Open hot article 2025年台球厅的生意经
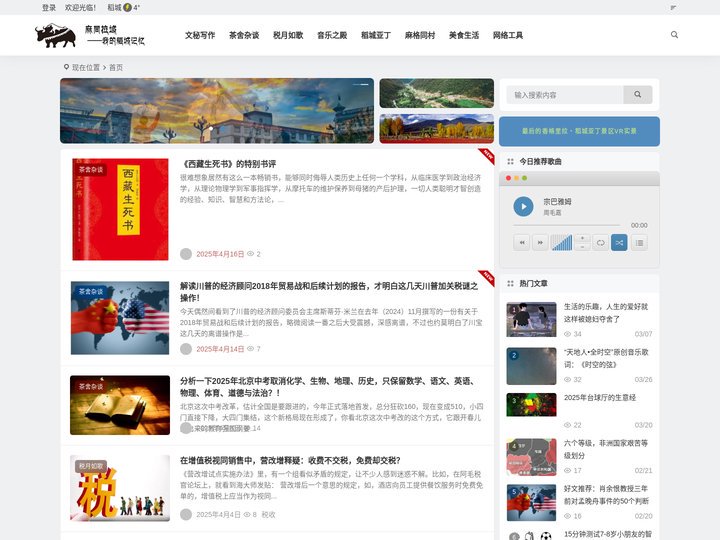 click(600, 398)
